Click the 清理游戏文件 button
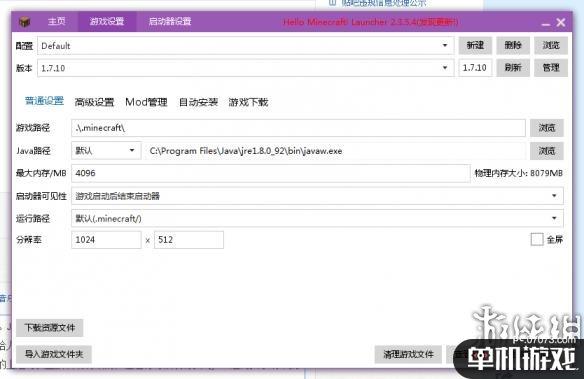 point(408,354)
